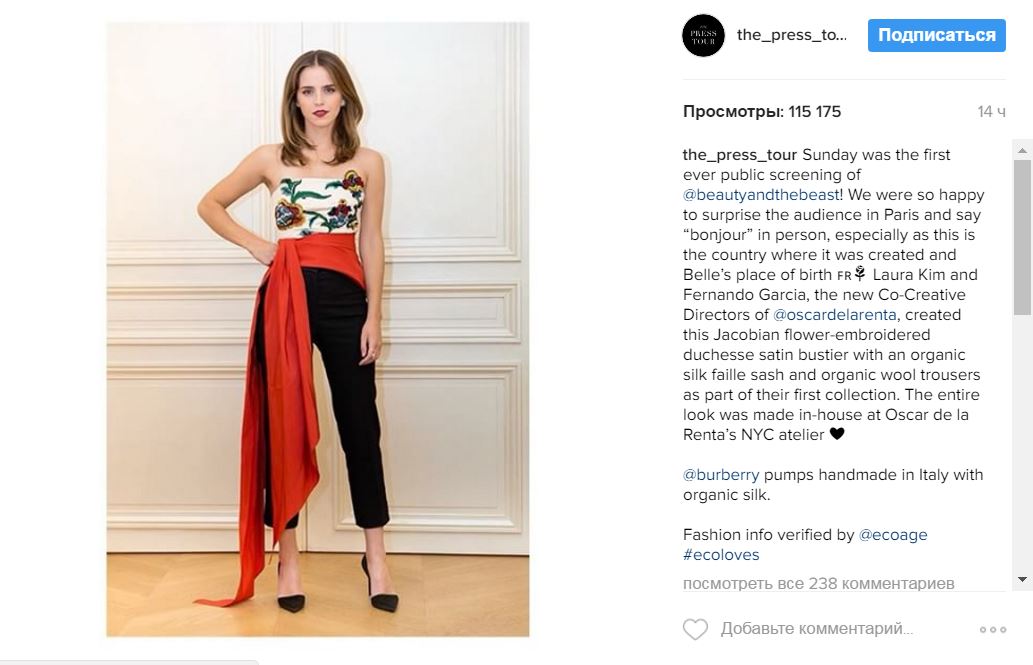
Task: Open the @oscardelarenta mention link
Action: [x=835, y=314]
